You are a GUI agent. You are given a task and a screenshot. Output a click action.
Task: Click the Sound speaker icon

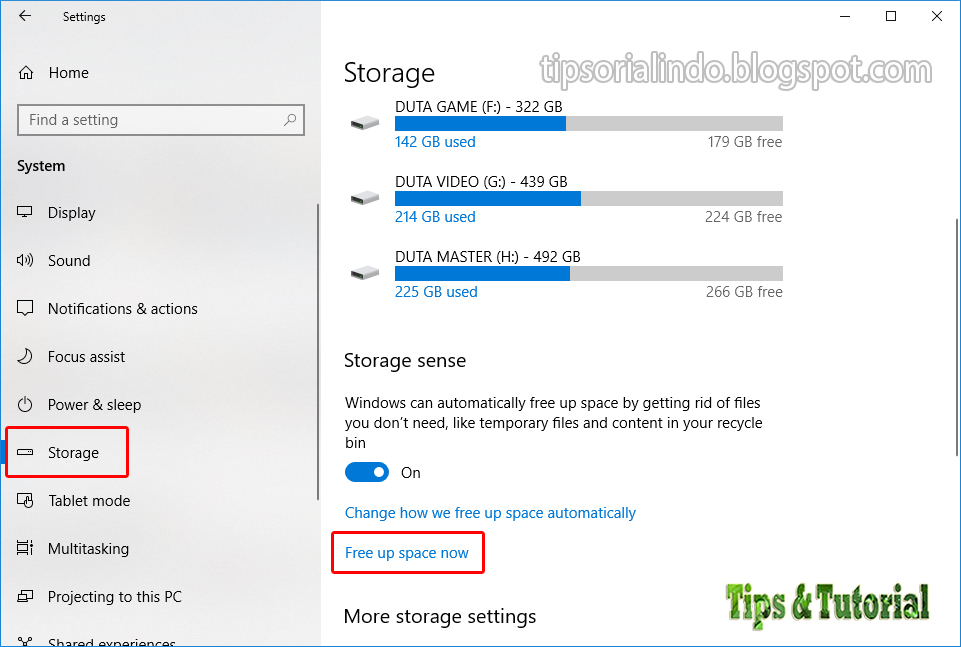(x=25, y=260)
